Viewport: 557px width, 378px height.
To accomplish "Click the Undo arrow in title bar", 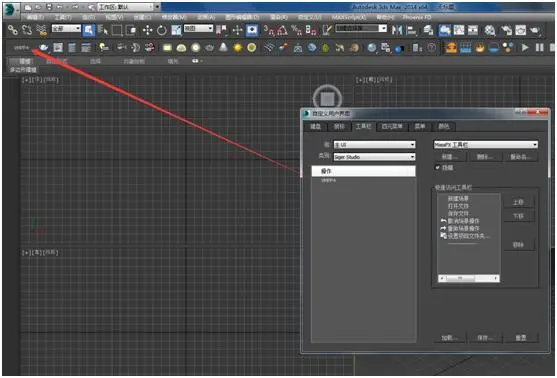I will pyautogui.click(x=60, y=7).
